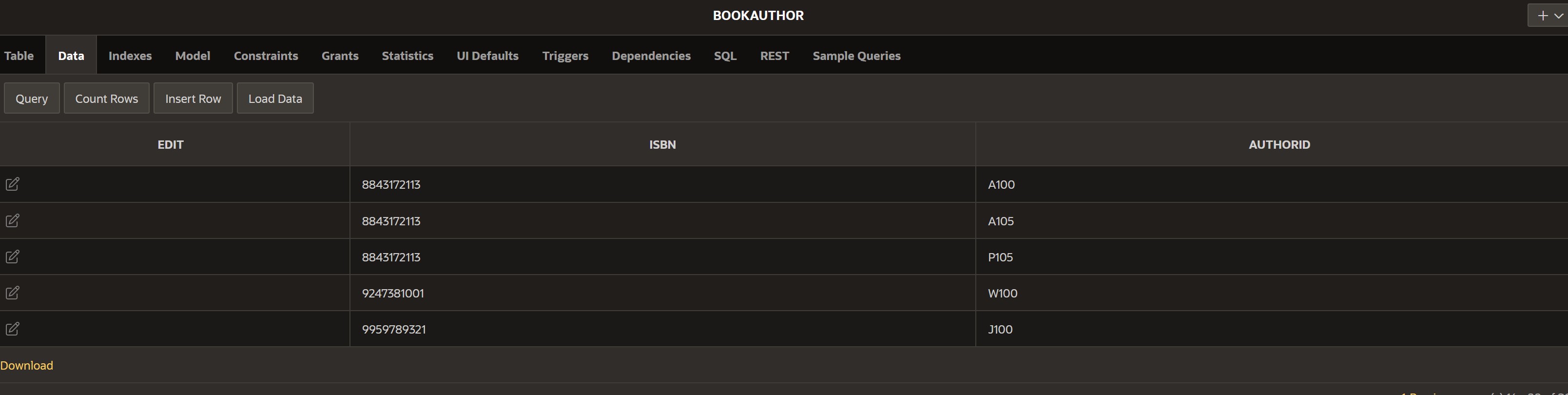Open the Statistics tab

point(408,56)
